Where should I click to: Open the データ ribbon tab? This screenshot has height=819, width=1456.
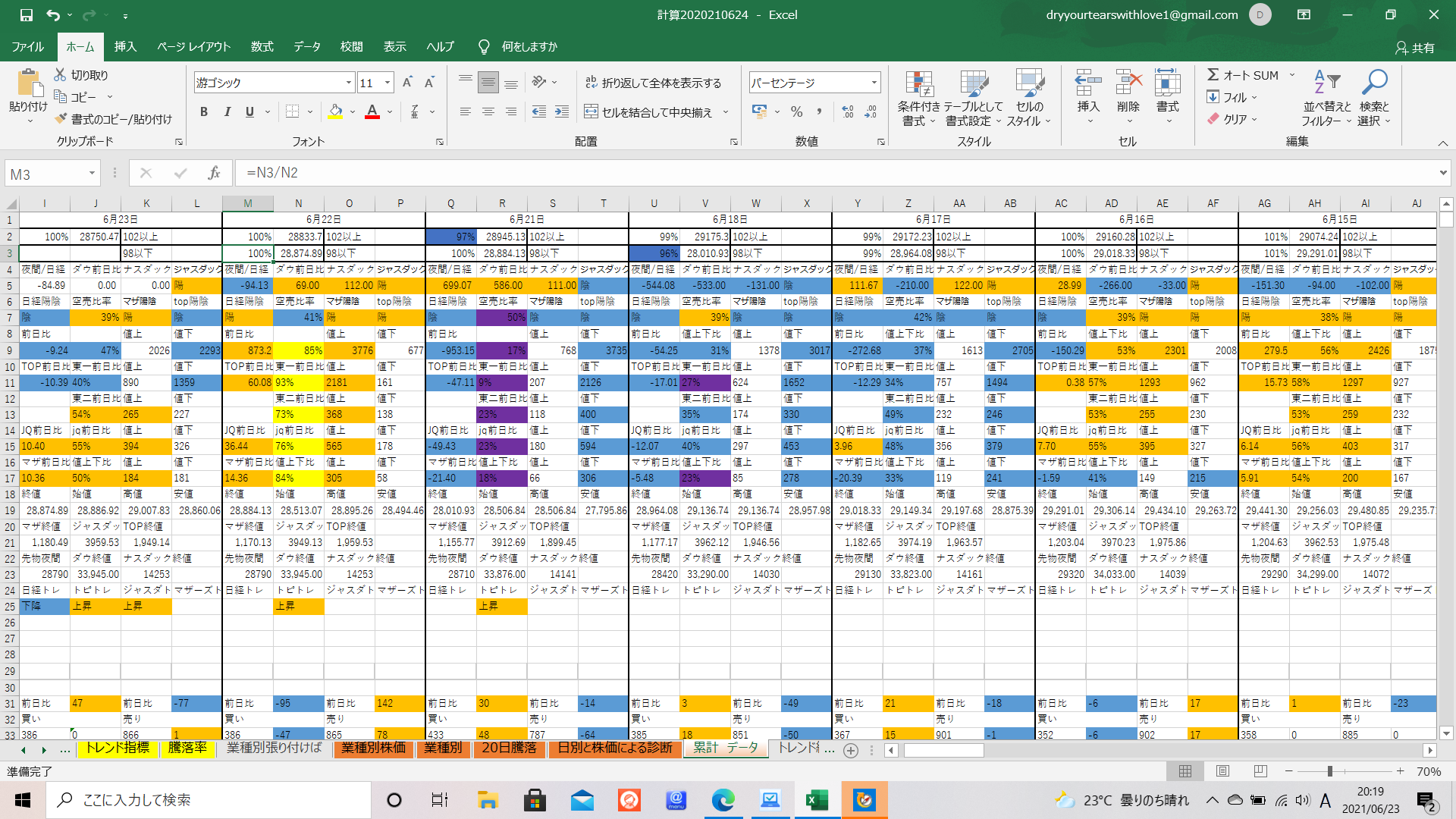click(307, 46)
